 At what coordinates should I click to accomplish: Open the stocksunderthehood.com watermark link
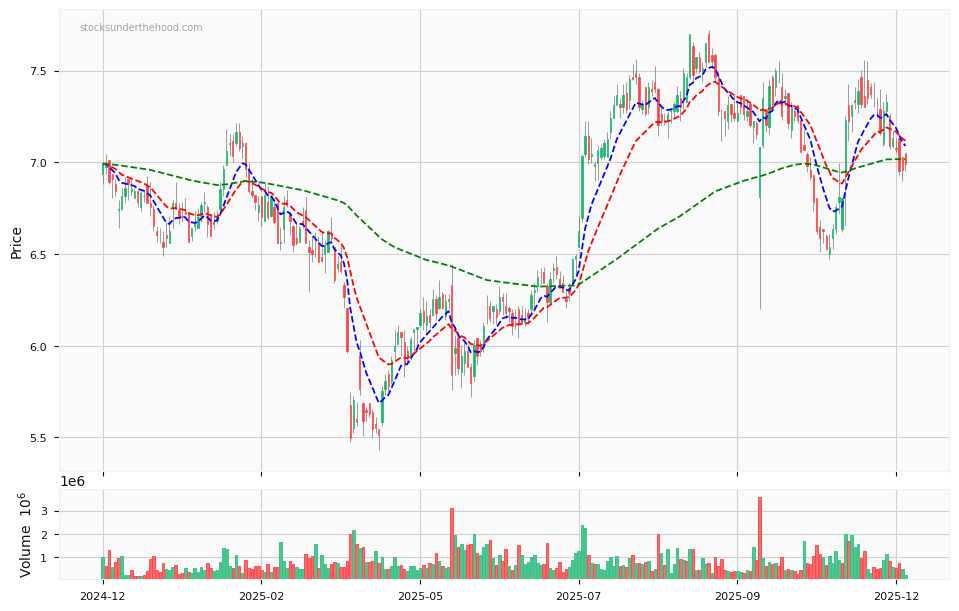click(136, 28)
